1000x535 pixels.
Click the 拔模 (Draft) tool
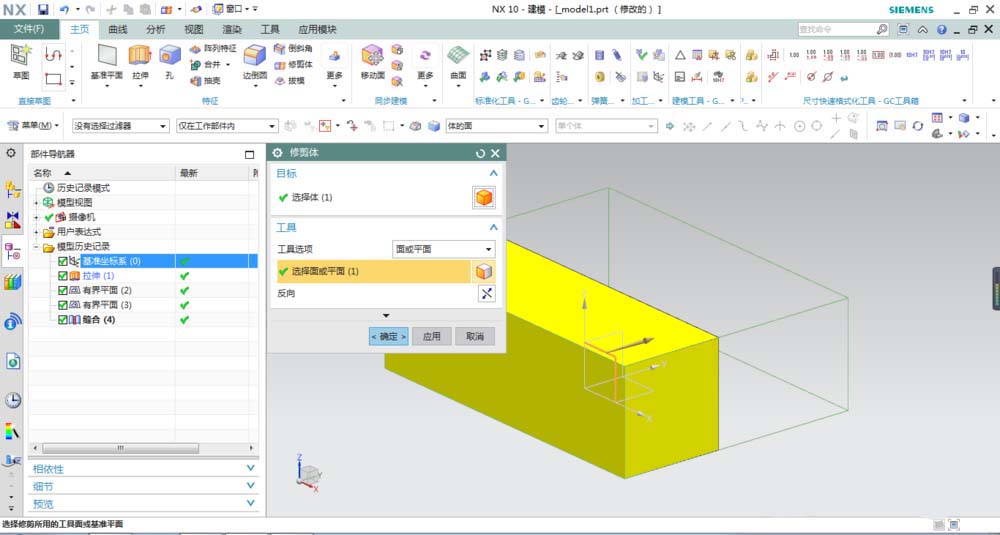[x=290, y=80]
